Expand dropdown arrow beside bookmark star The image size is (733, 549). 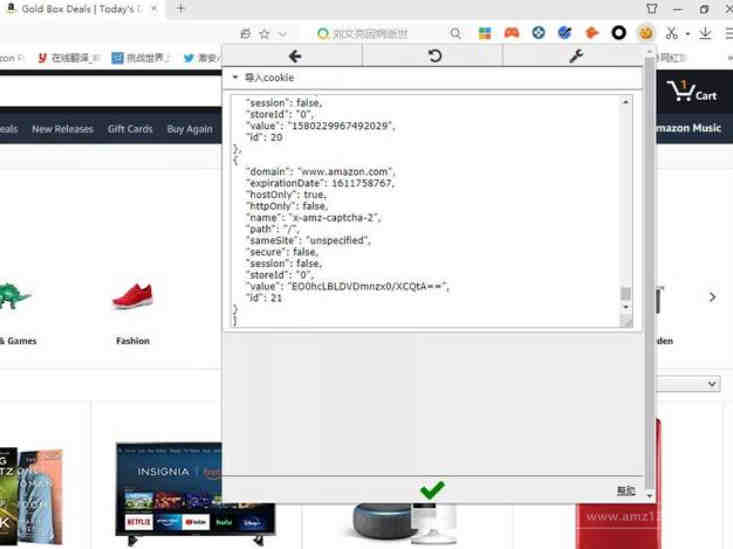[x=282, y=34]
